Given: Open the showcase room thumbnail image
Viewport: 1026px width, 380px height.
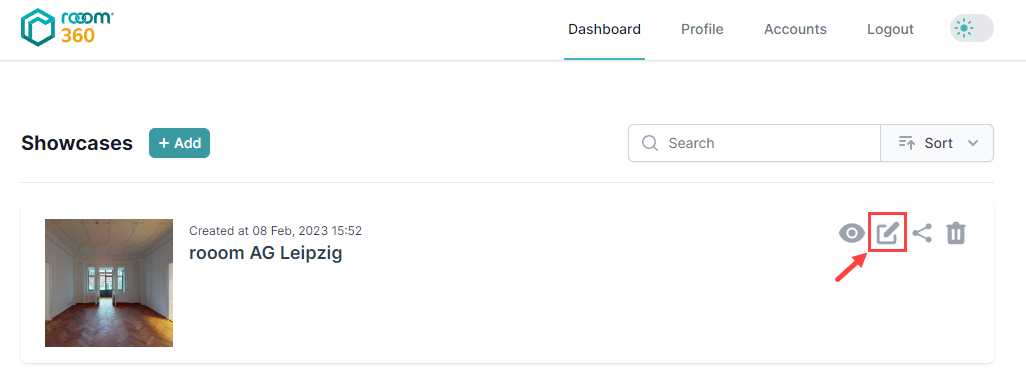Looking at the screenshot, I should 109,283.
